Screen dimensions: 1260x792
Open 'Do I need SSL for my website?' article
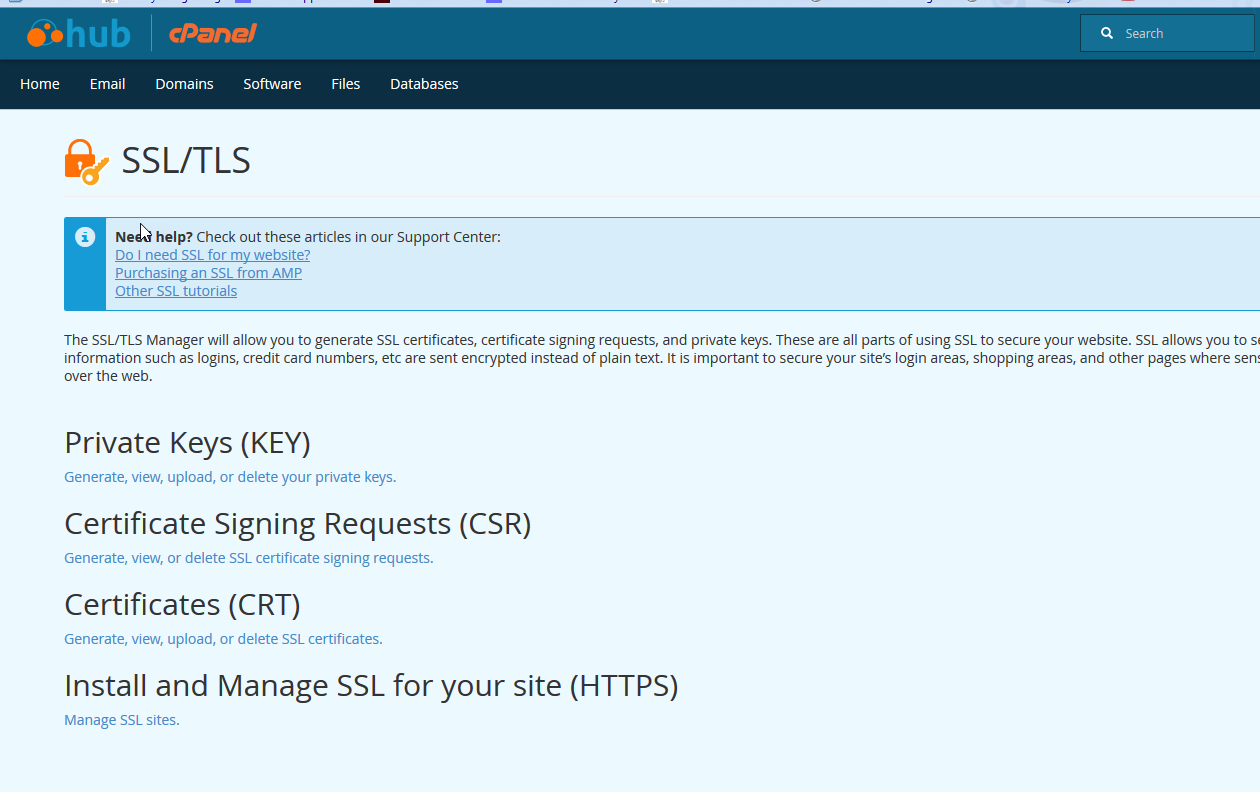coord(212,255)
